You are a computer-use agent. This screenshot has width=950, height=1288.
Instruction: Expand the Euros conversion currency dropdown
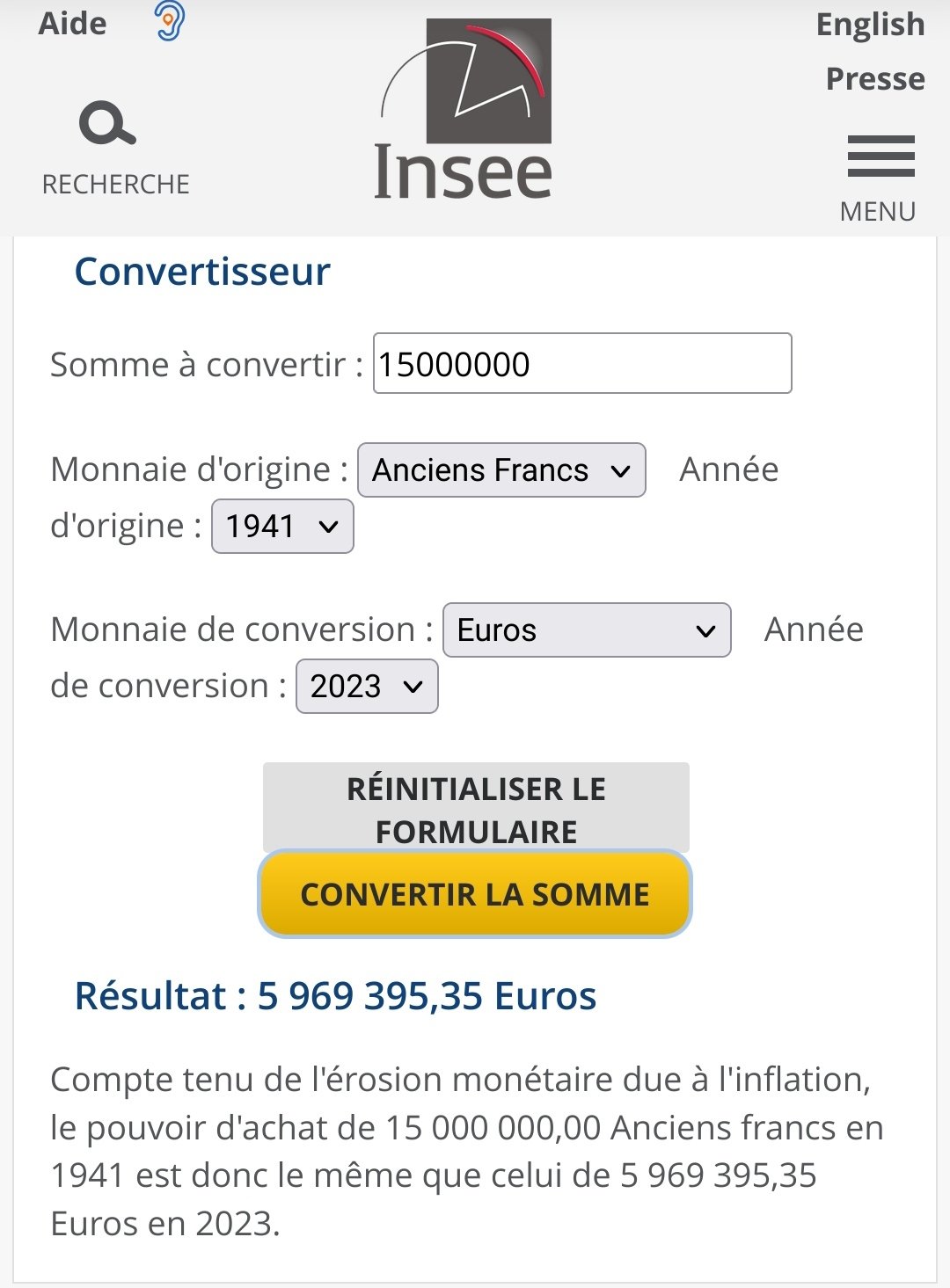587,630
